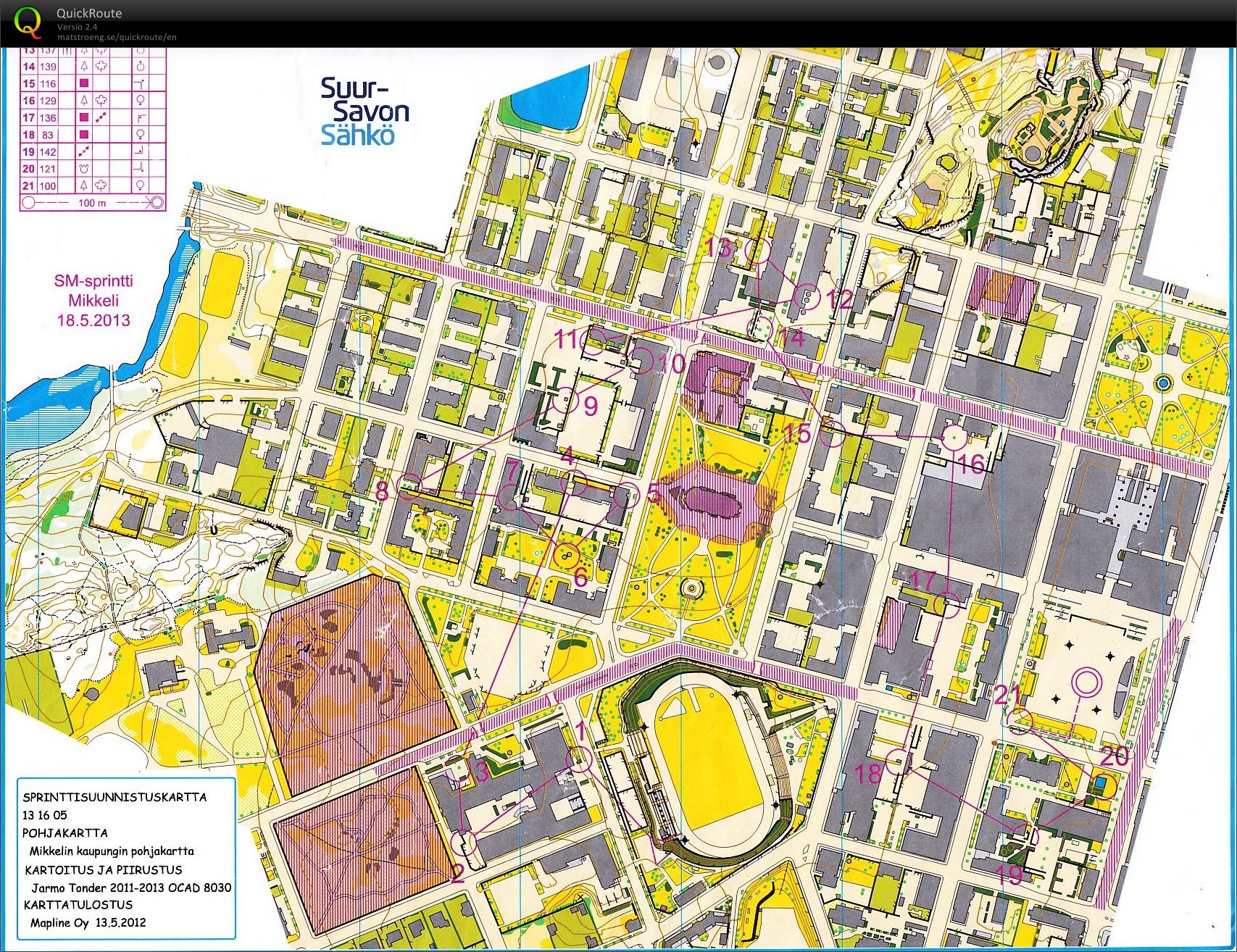Click the finish double-circle on the map
This screenshot has width=1237, height=952.
coord(1086,682)
